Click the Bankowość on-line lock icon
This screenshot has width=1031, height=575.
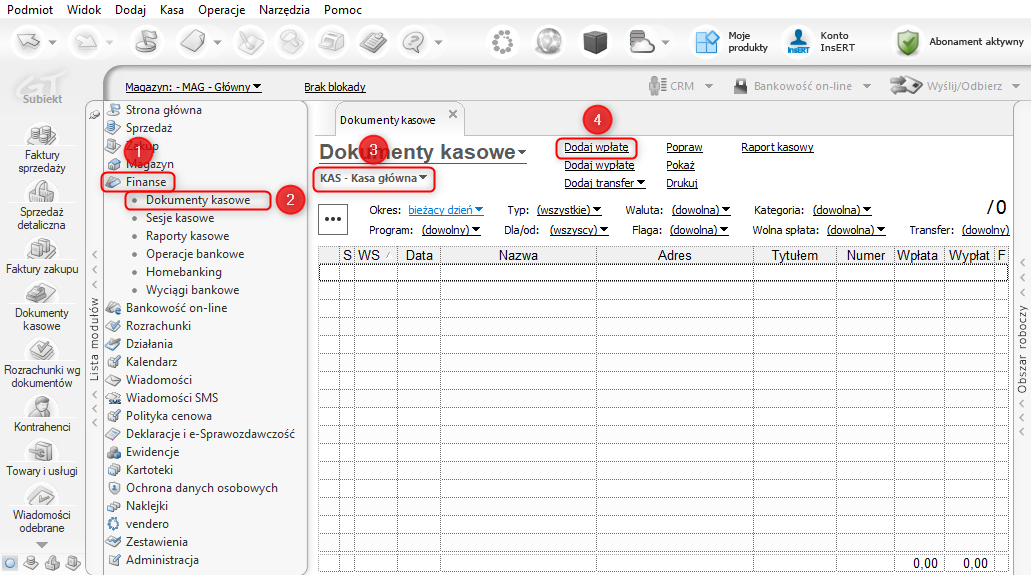(740, 86)
